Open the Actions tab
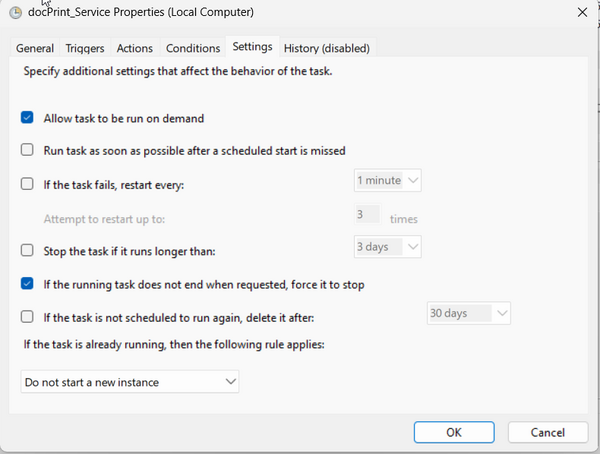The height and width of the screenshot is (454, 600). click(134, 48)
